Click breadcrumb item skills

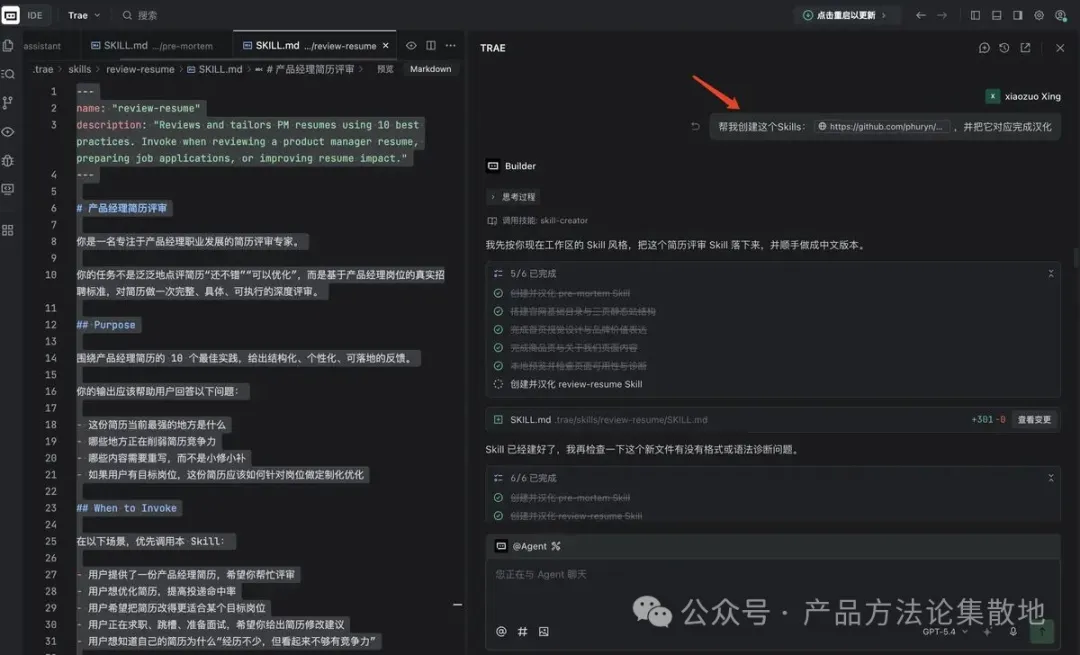coord(79,69)
